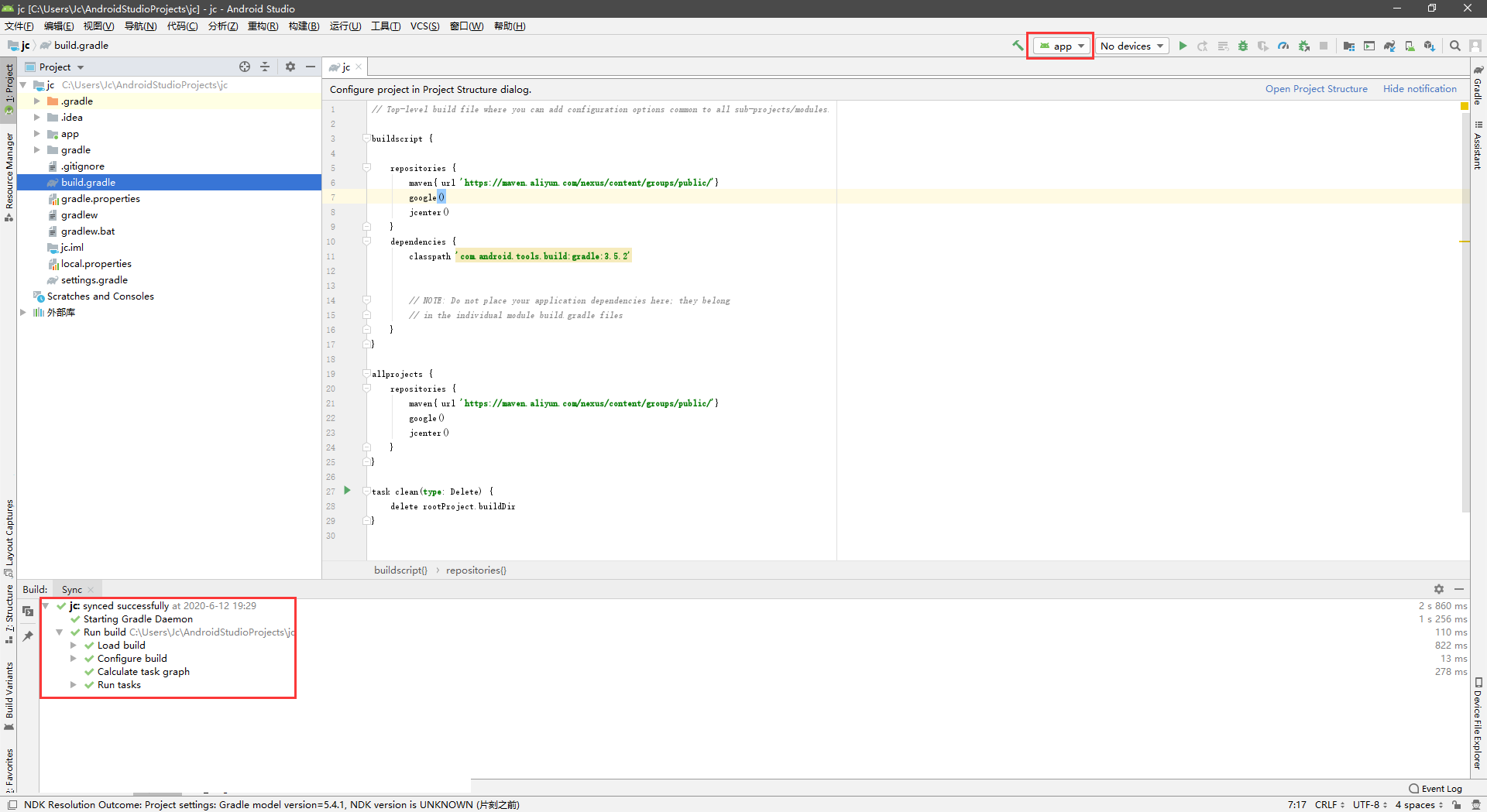
Task: Open Build panel settings gear
Action: point(1439,589)
